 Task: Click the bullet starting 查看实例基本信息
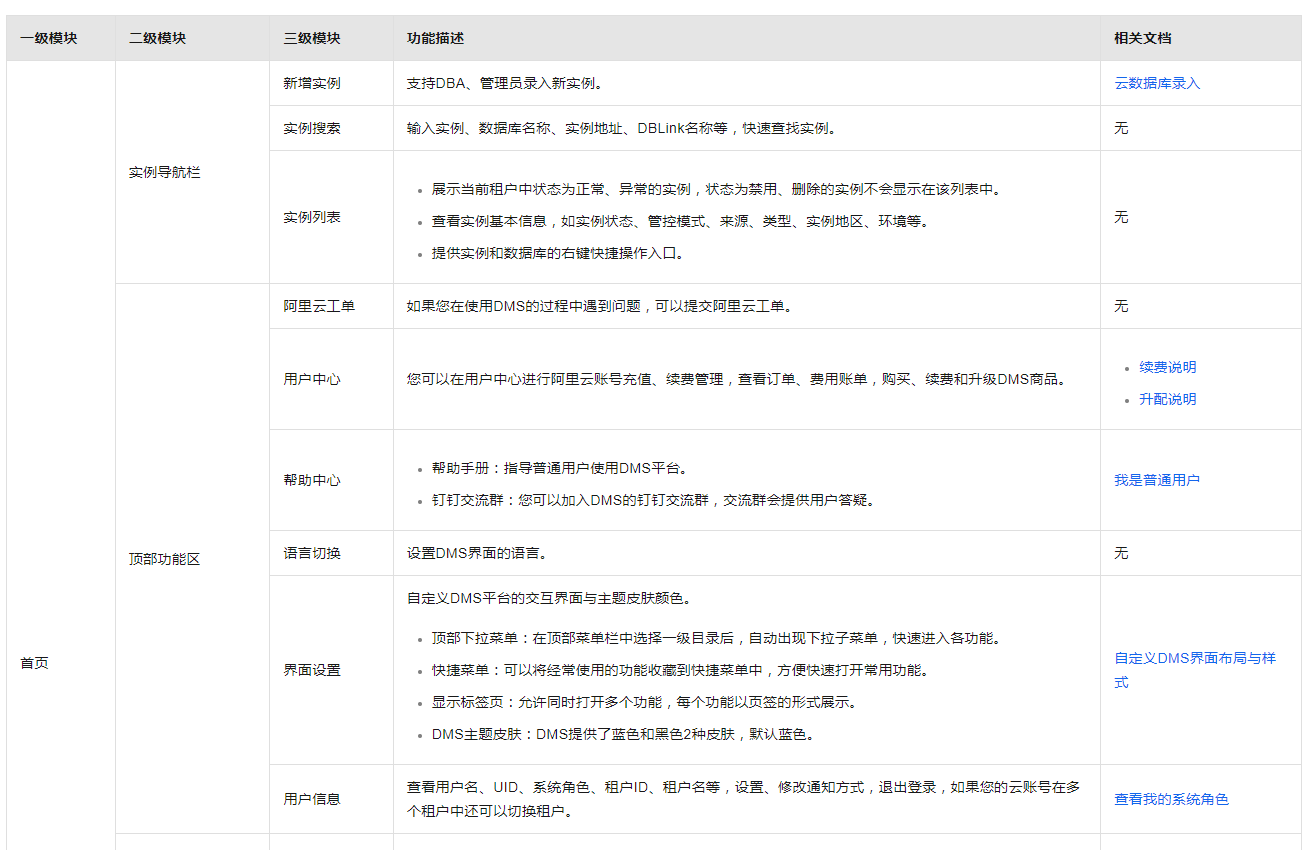pos(680,221)
